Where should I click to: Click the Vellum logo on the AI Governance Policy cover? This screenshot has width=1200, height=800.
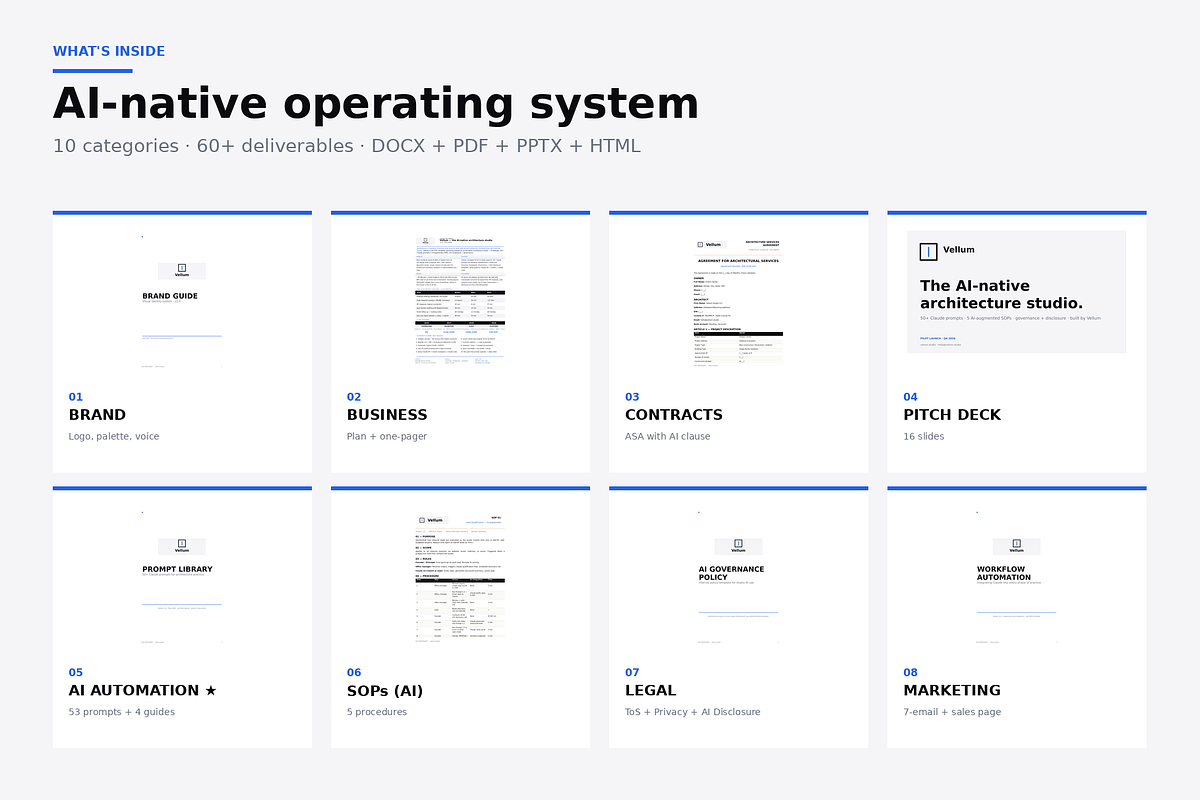[x=738, y=546]
